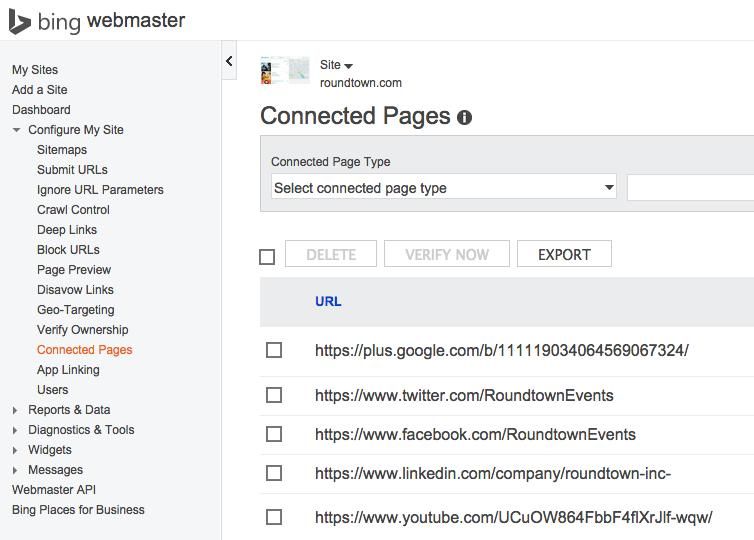Click the Messages label

pyautogui.click(x=55, y=470)
